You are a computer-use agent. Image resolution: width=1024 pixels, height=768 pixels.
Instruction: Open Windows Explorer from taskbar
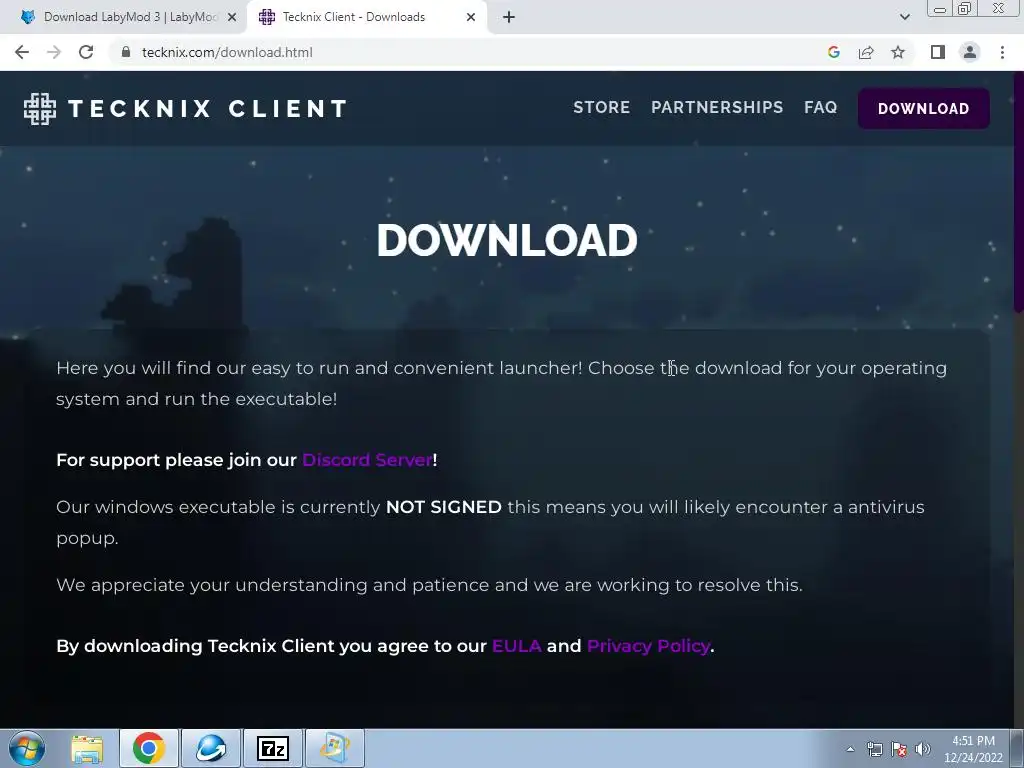[87, 748]
